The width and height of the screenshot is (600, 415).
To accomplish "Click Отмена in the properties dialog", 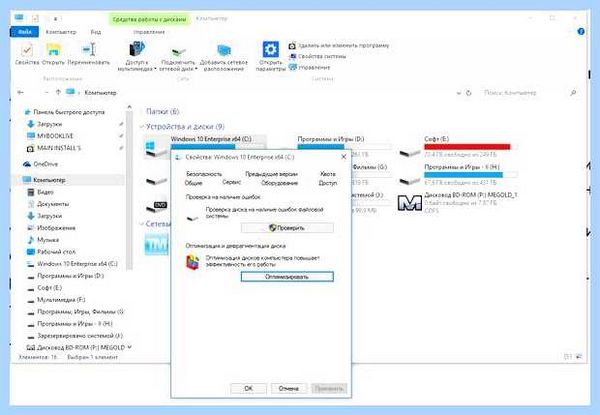I will [289, 388].
